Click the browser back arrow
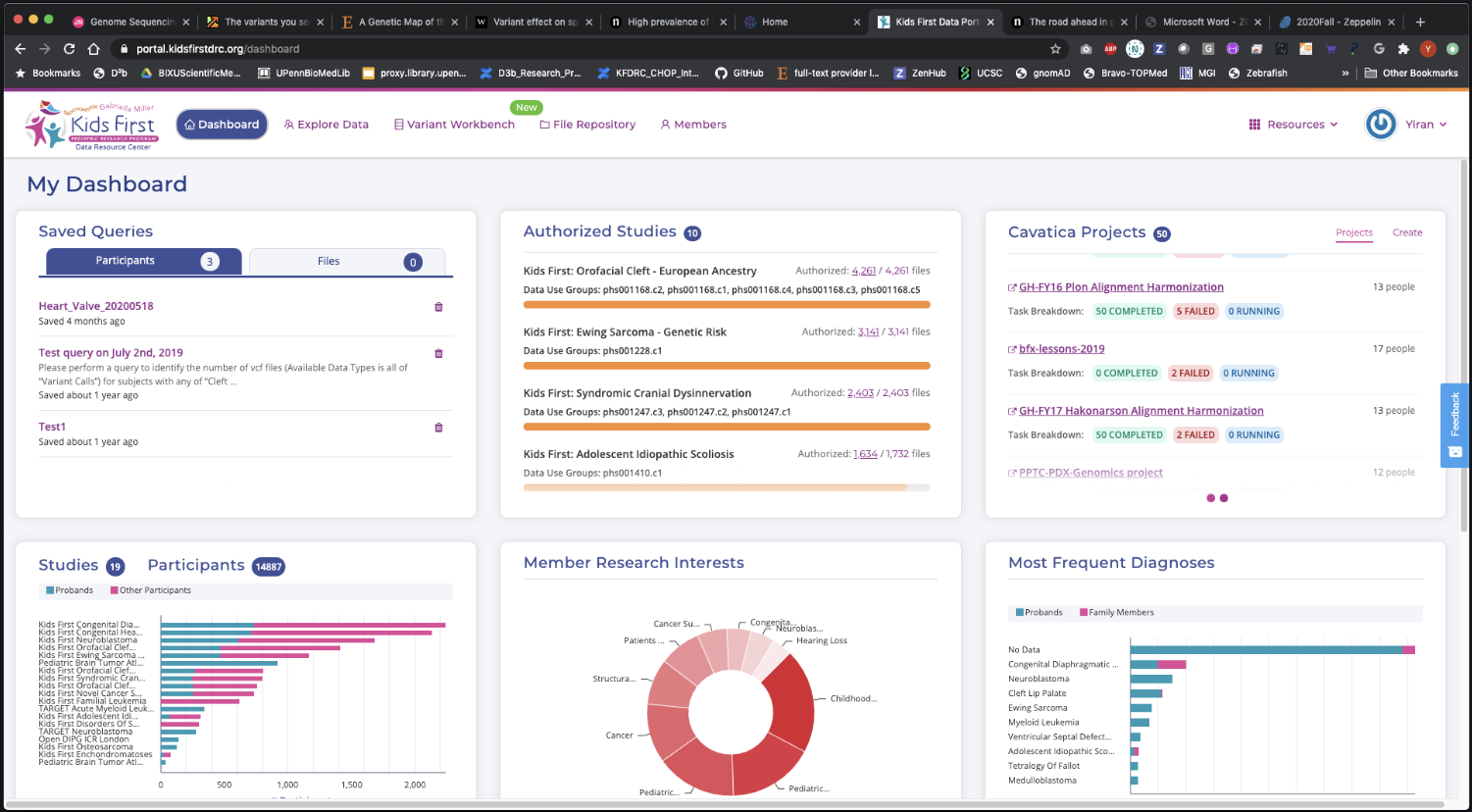Viewport: 1472px width, 812px height. (x=21, y=48)
